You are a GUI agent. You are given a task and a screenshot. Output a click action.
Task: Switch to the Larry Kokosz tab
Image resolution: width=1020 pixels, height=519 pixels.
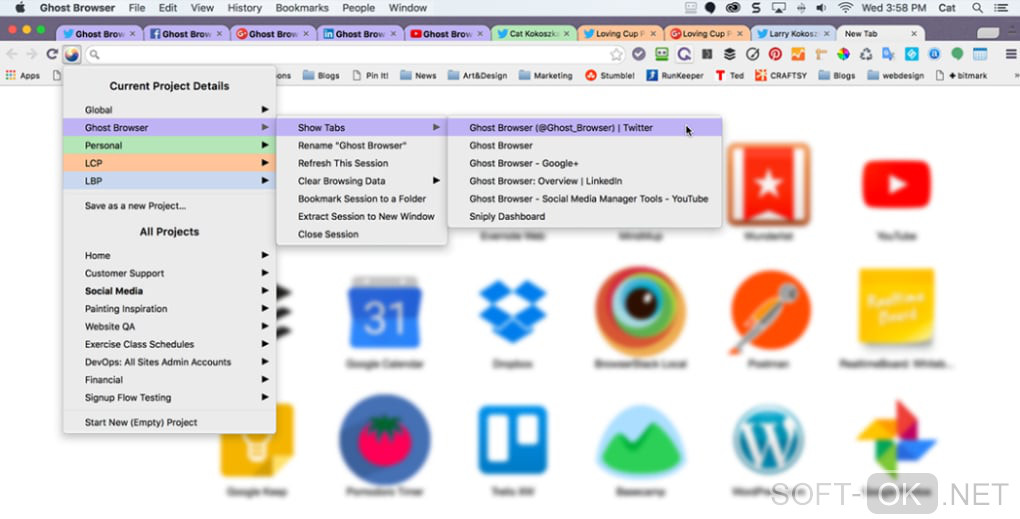tap(792, 33)
